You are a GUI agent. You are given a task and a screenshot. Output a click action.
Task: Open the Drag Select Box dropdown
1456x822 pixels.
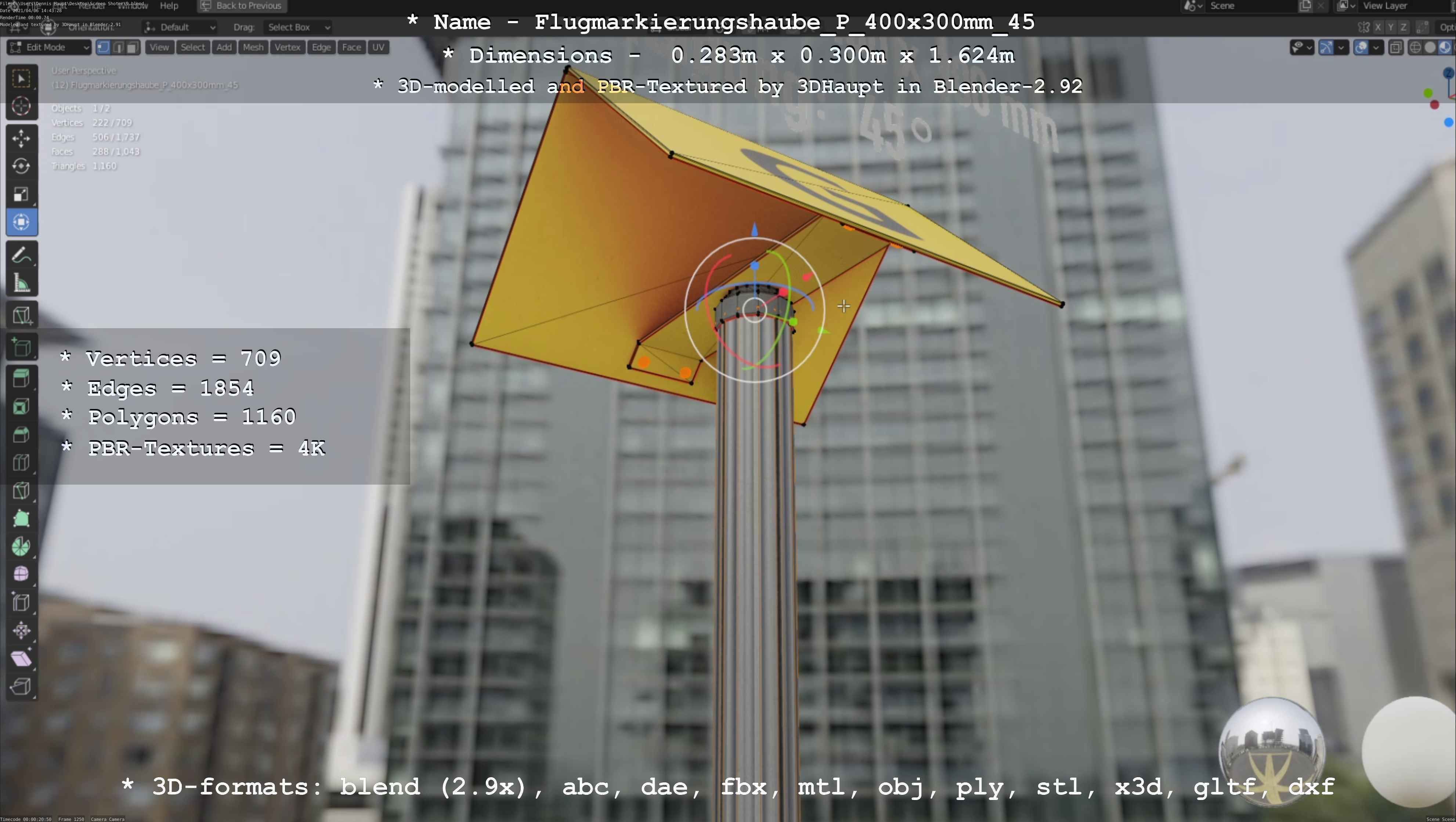coord(298,27)
